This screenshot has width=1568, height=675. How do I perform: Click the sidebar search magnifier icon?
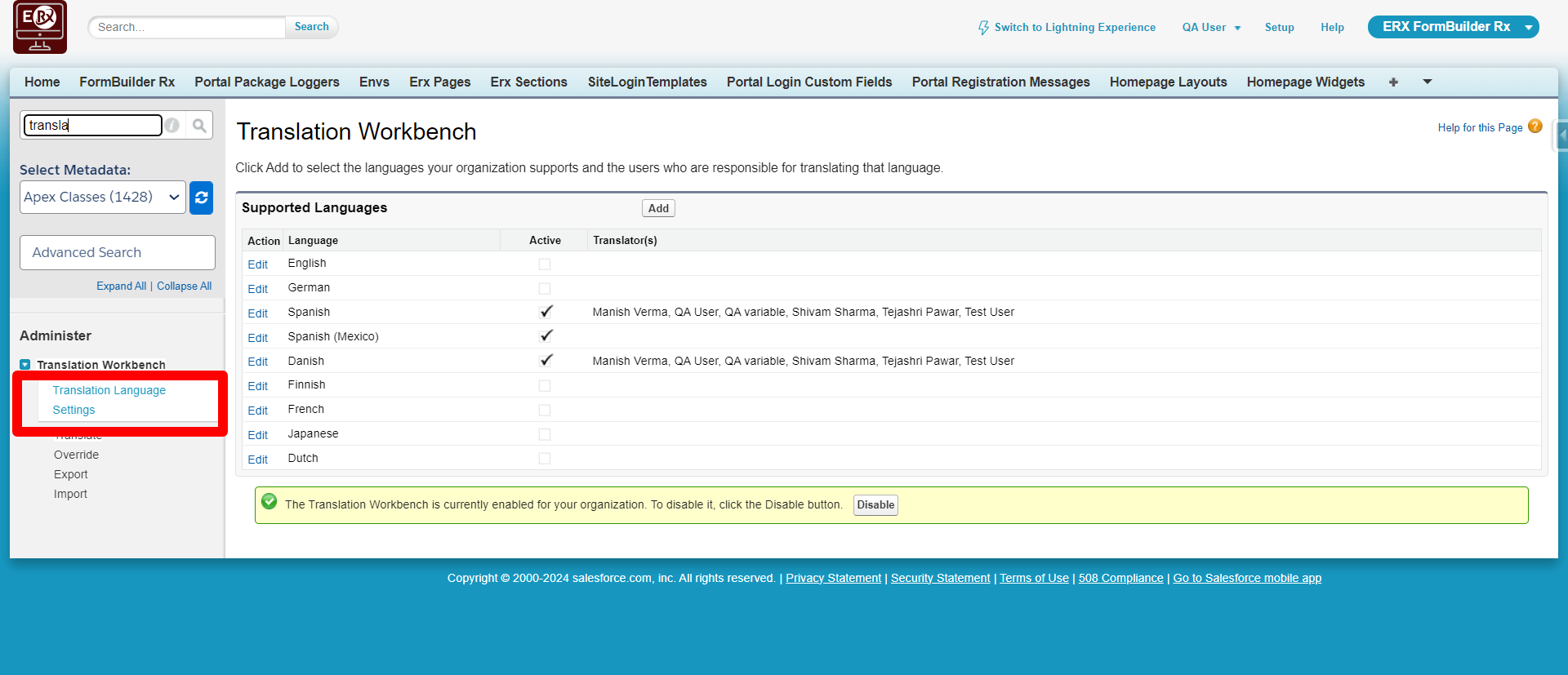click(x=199, y=126)
